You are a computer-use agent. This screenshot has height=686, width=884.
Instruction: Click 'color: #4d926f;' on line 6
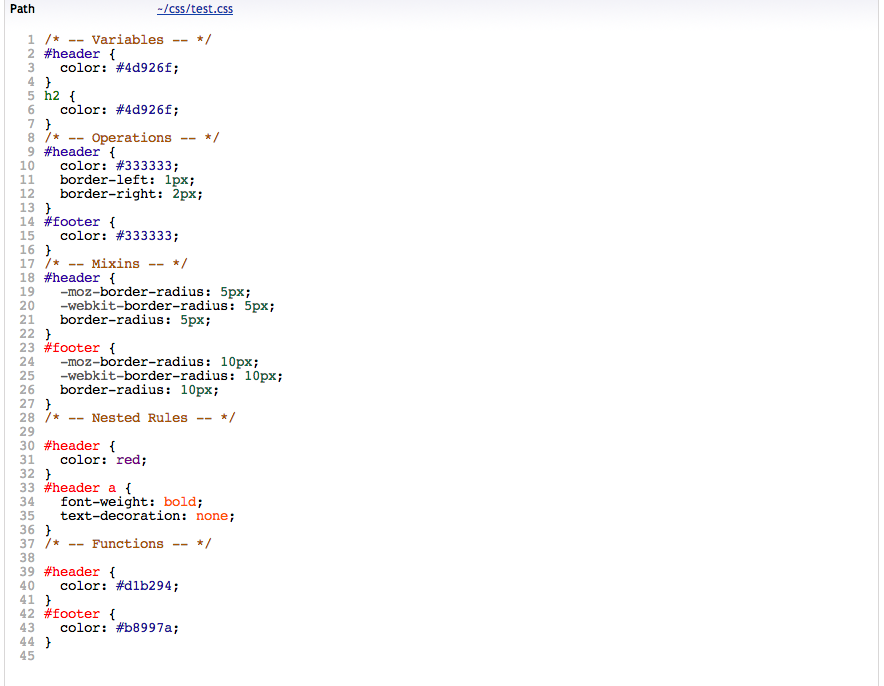pyautogui.click(x=120, y=110)
